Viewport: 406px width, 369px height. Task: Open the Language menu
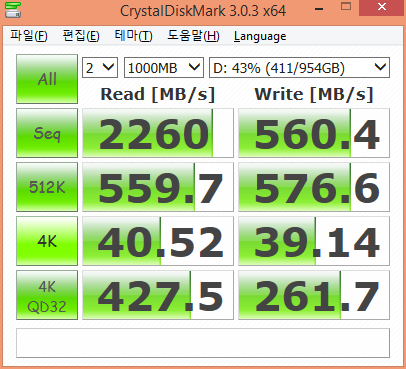[260, 36]
